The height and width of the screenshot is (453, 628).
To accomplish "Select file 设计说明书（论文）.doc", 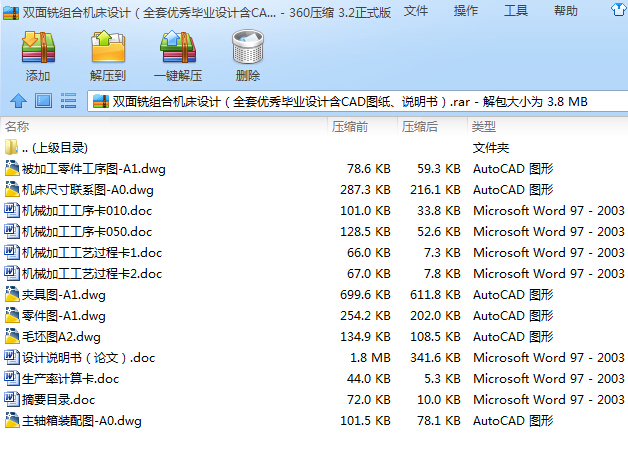I will [x=314, y=357].
